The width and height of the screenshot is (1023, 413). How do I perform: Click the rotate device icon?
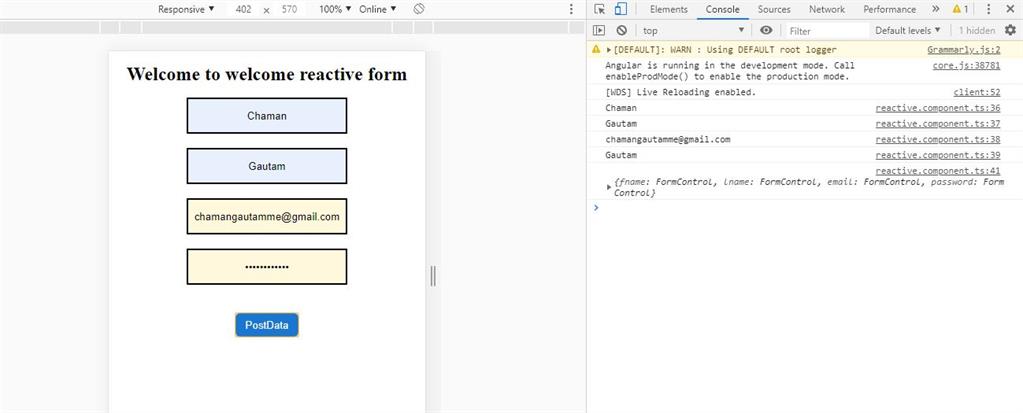tap(420, 9)
